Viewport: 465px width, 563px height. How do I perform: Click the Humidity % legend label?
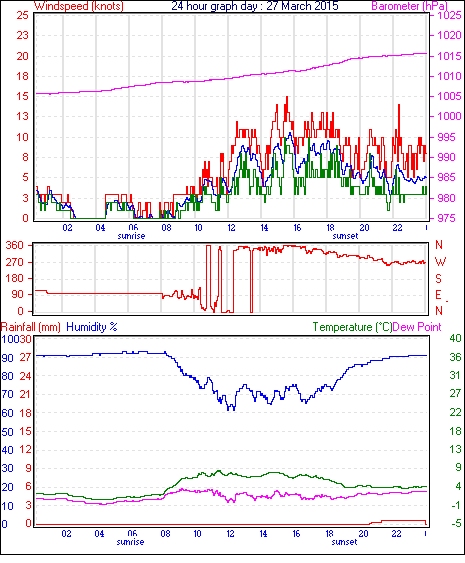click(92, 327)
